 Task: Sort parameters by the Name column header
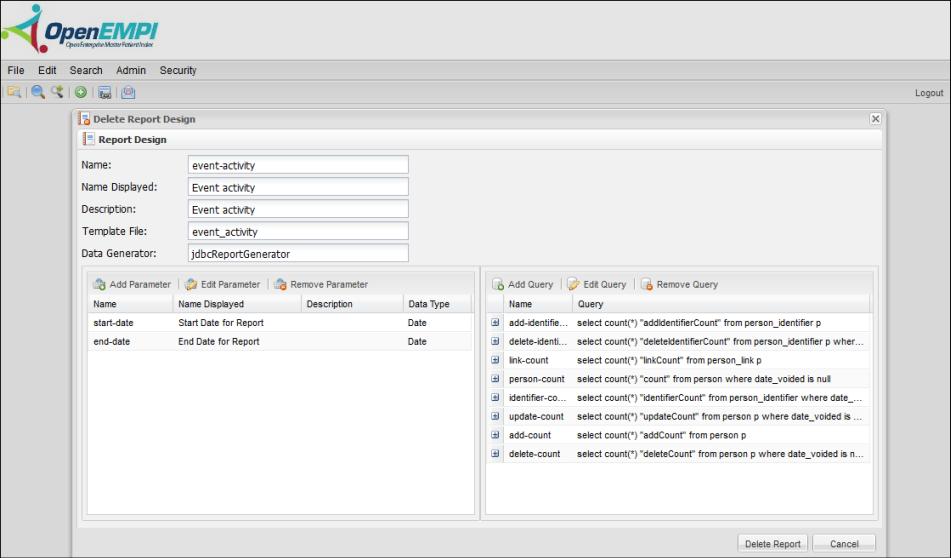(130, 304)
